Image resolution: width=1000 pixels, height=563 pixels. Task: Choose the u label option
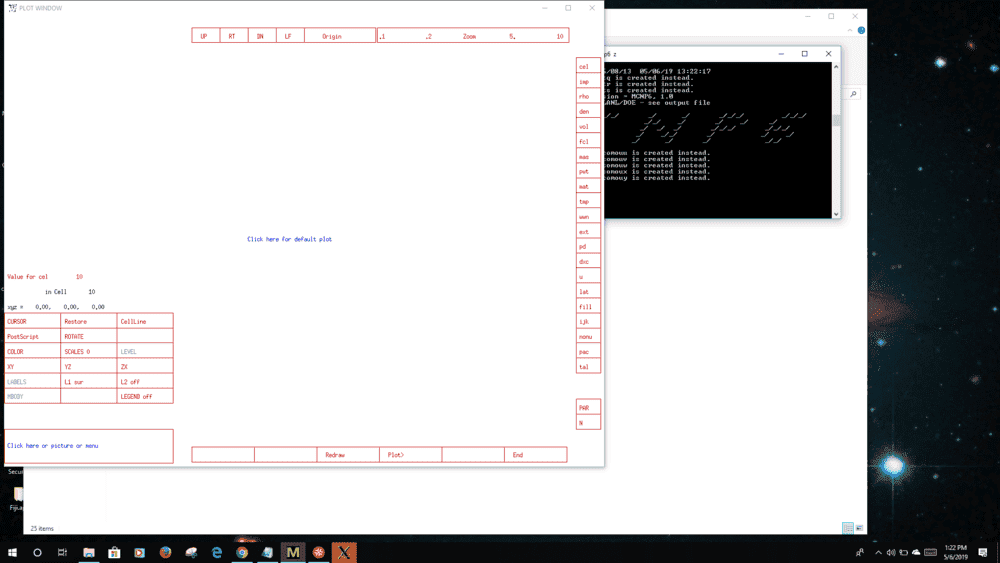[588, 277]
